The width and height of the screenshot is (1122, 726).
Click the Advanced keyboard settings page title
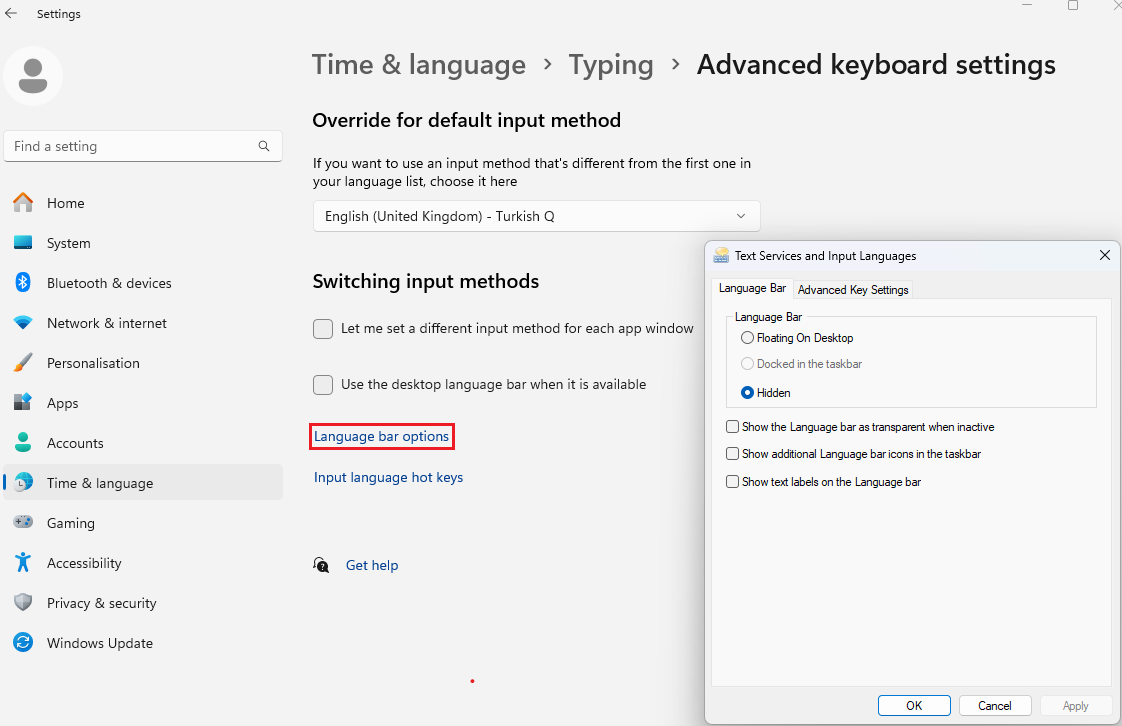pyautogui.click(x=876, y=65)
